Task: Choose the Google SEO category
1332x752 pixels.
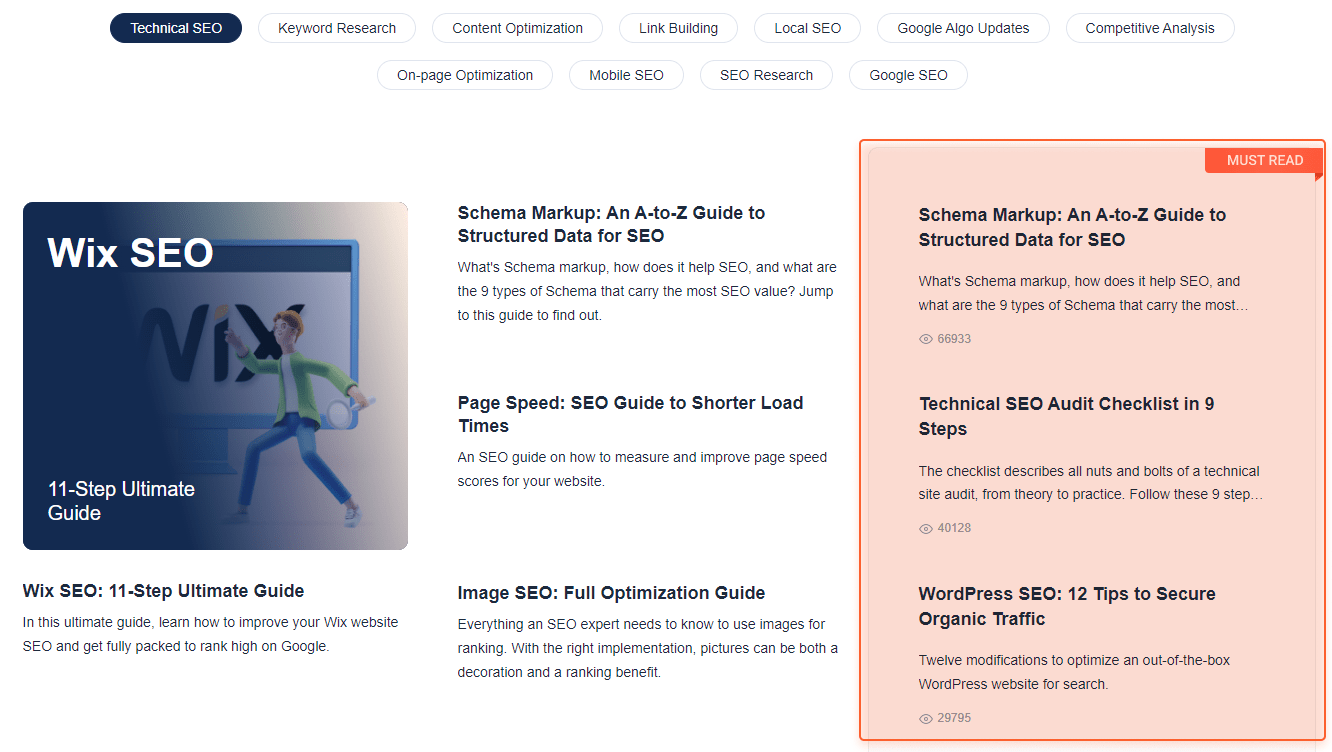Action: click(908, 75)
